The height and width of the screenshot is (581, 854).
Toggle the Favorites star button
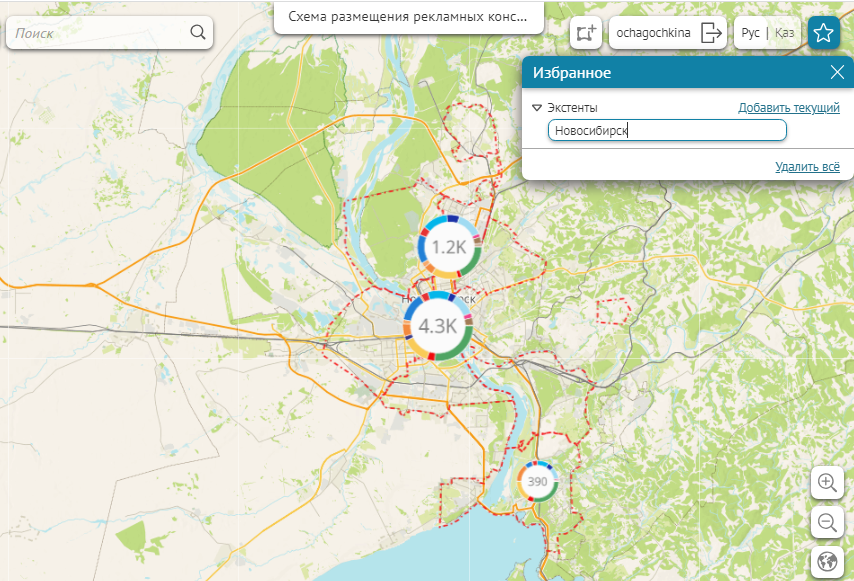(823, 33)
